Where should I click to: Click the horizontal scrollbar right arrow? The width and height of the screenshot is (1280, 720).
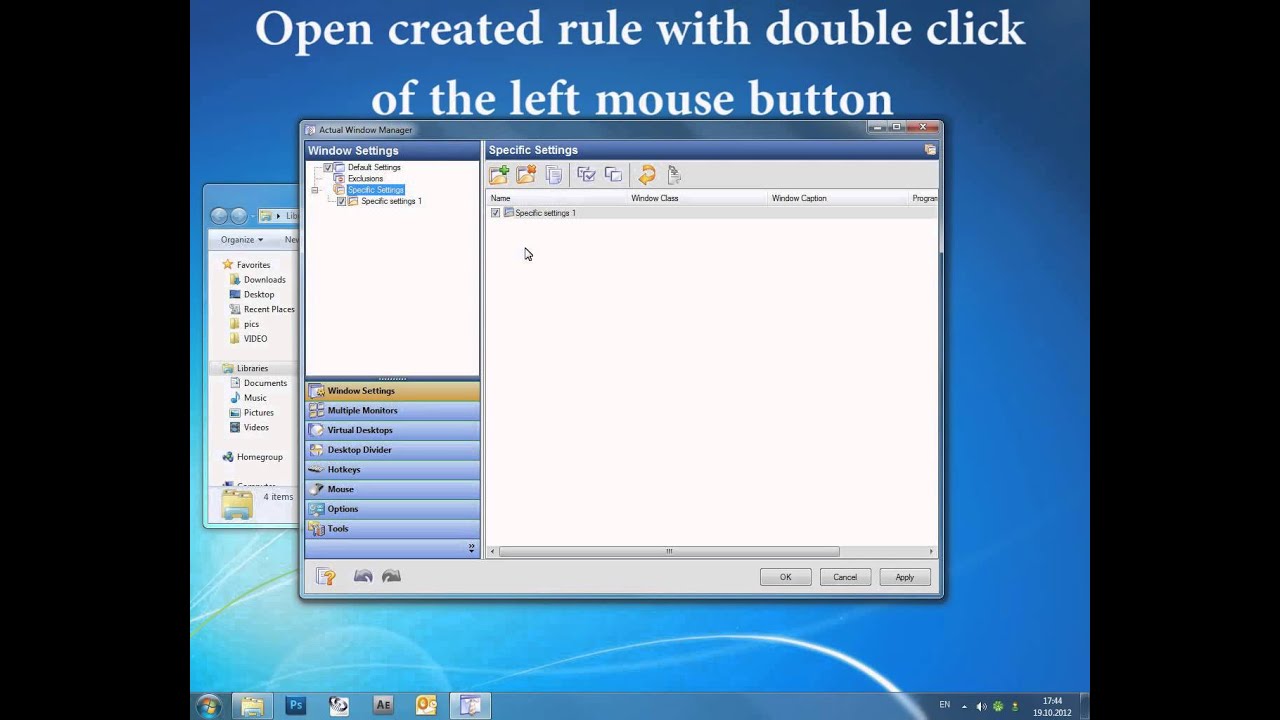tap(931, 551)
